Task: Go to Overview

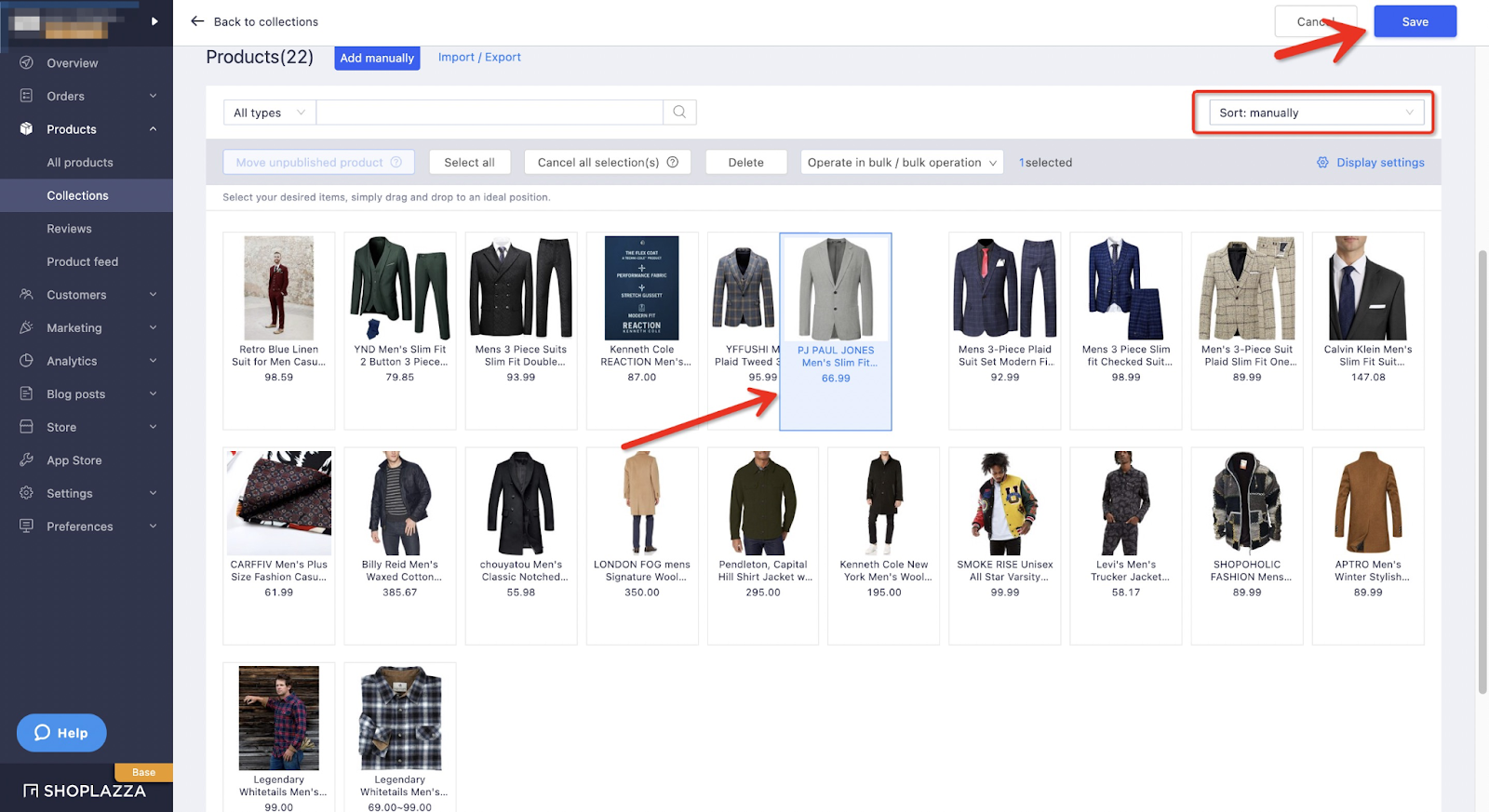Action: 73,63
